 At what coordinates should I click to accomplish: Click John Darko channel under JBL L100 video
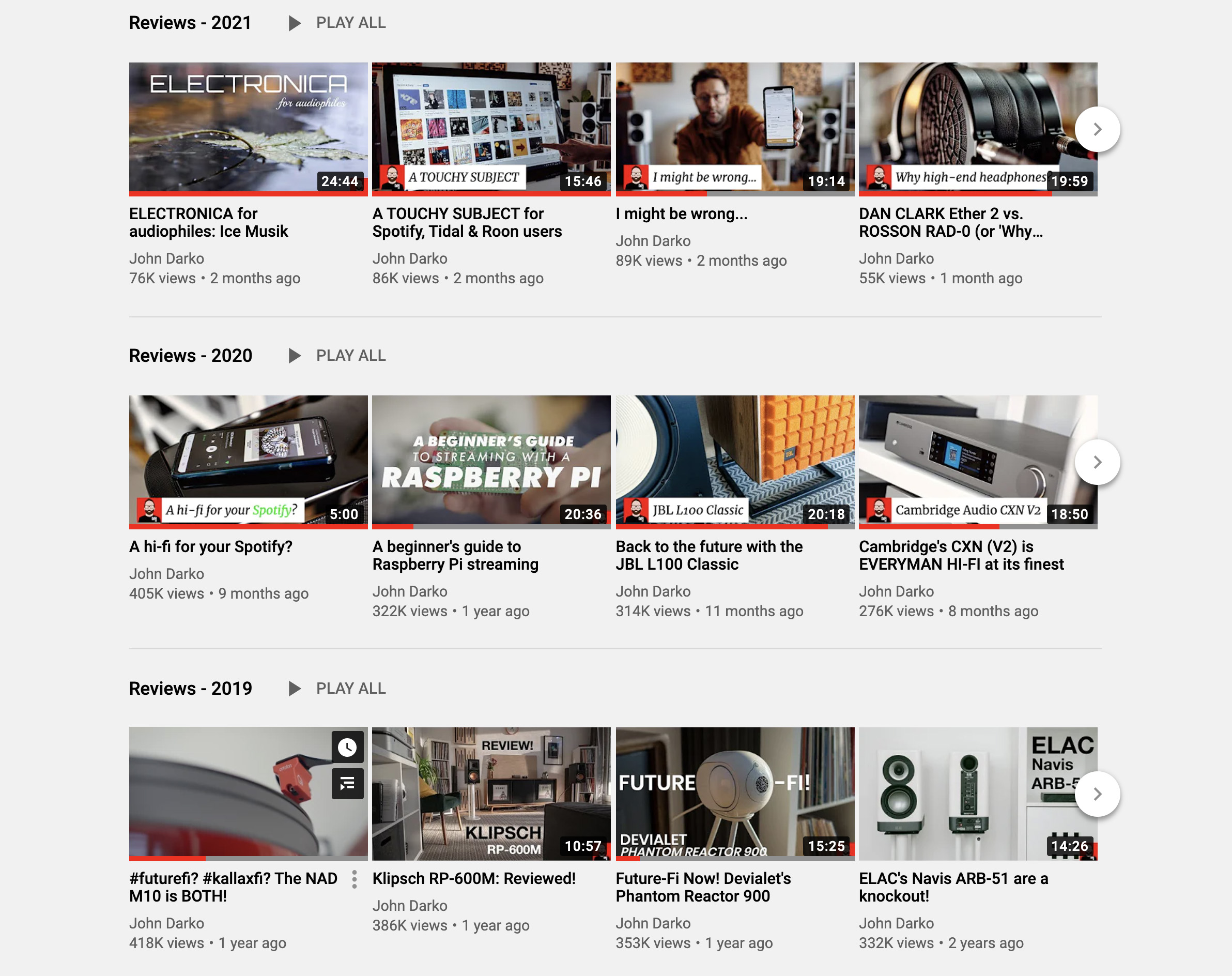pos(653,591)
